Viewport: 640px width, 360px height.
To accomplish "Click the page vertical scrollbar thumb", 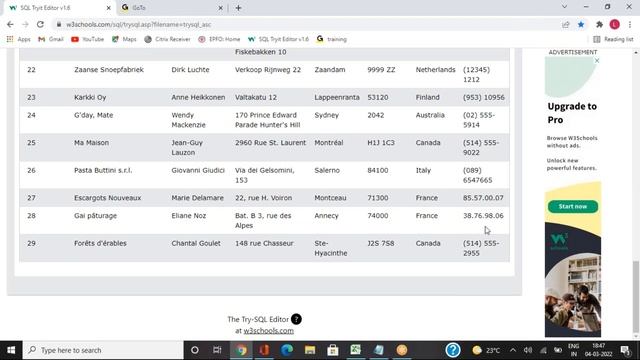I will pos(636,297).
